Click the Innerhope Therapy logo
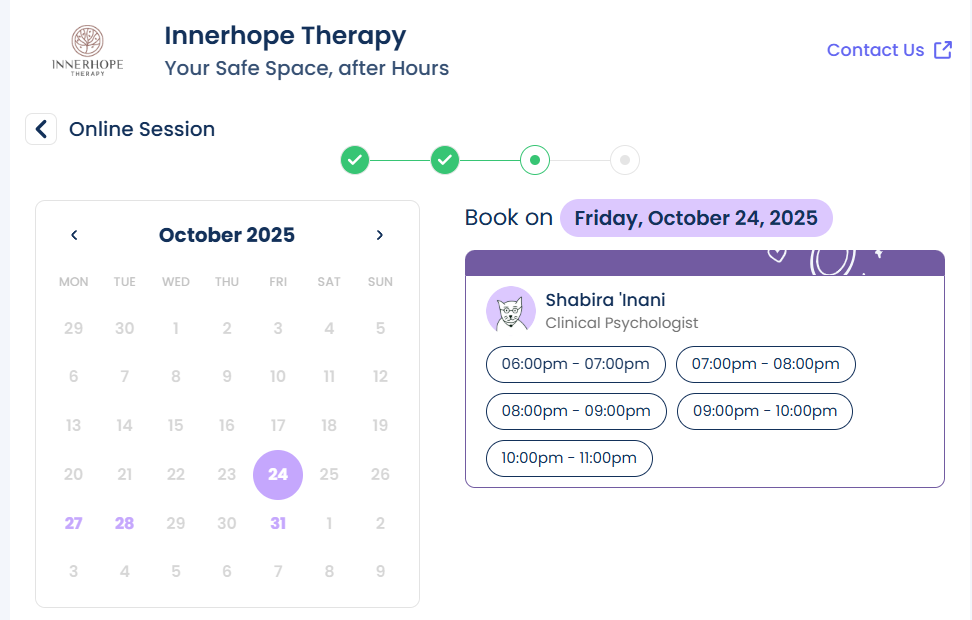 [87, 51]
